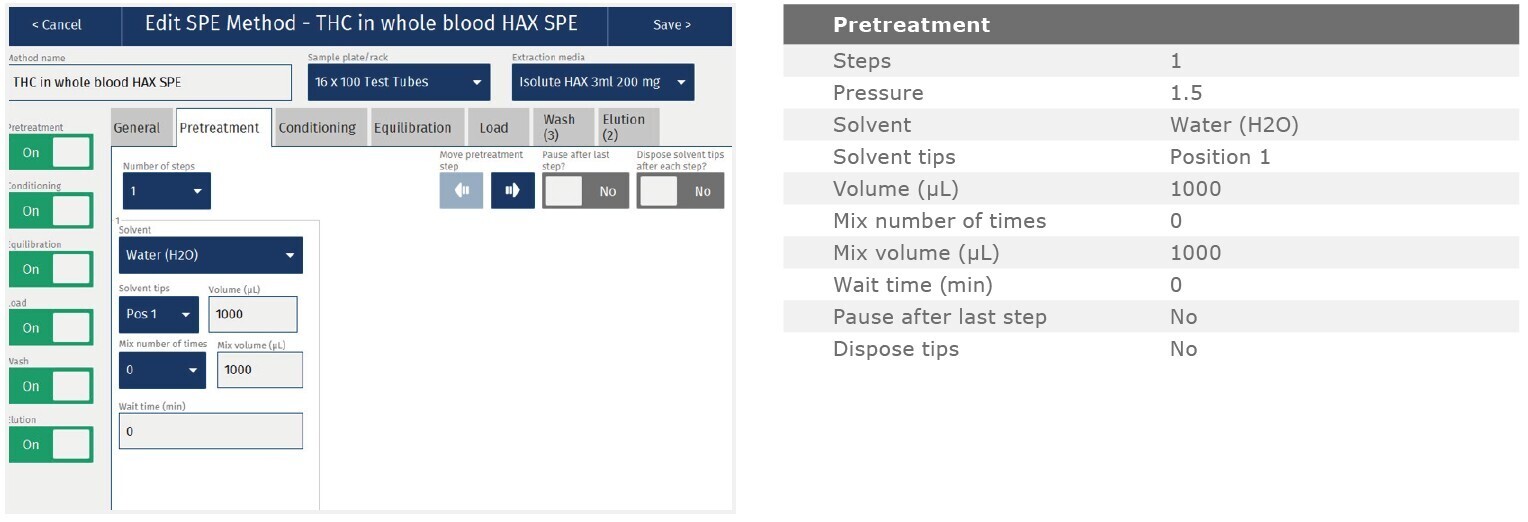Switch off the Wash step
Image resolution: width=1528 pixels, height=522 pixels.
50,386
